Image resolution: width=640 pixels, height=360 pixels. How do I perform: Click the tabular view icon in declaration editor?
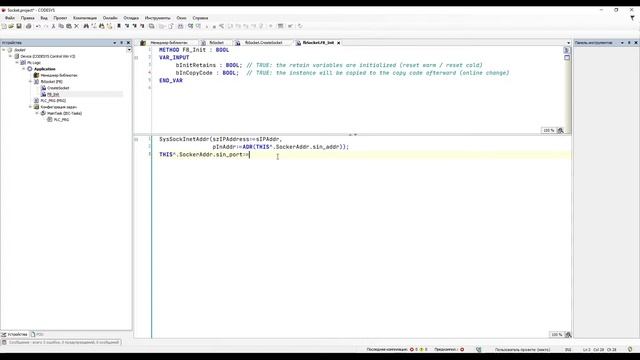point(567,58)
